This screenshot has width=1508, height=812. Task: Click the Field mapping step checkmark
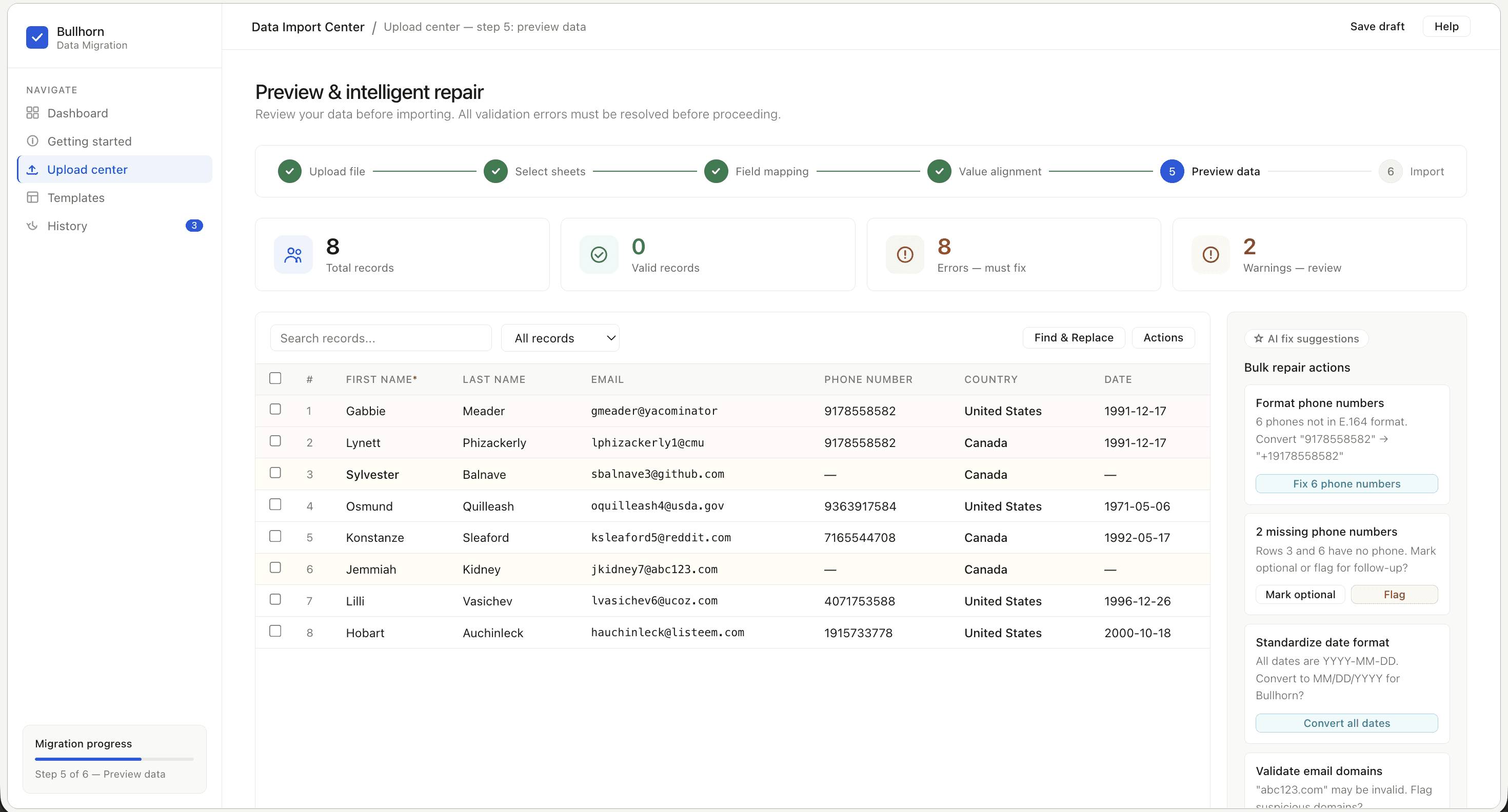716,171
